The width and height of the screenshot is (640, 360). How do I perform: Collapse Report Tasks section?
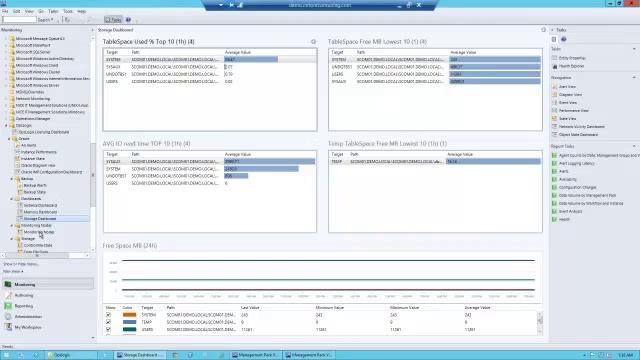[x=634, y=146]
